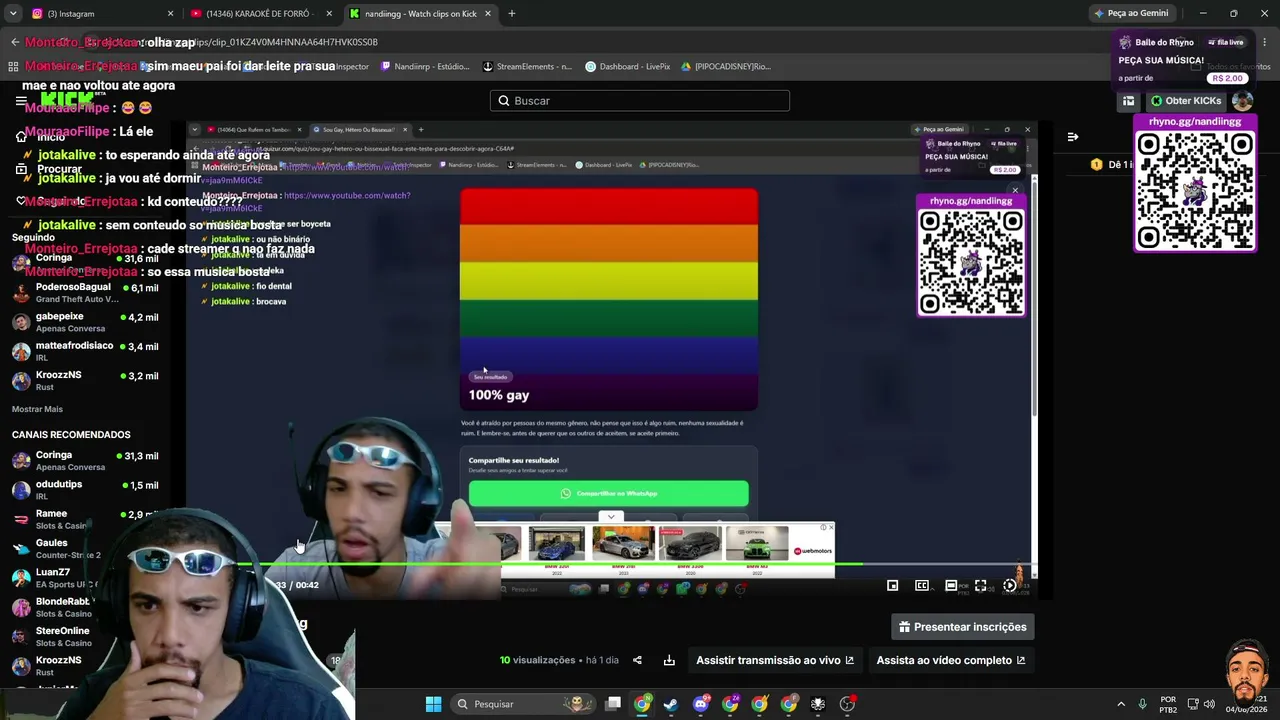Open Kick hamburger sidebar menu
Viewport: 1280px width, 720px height.
tap(21, 101)
